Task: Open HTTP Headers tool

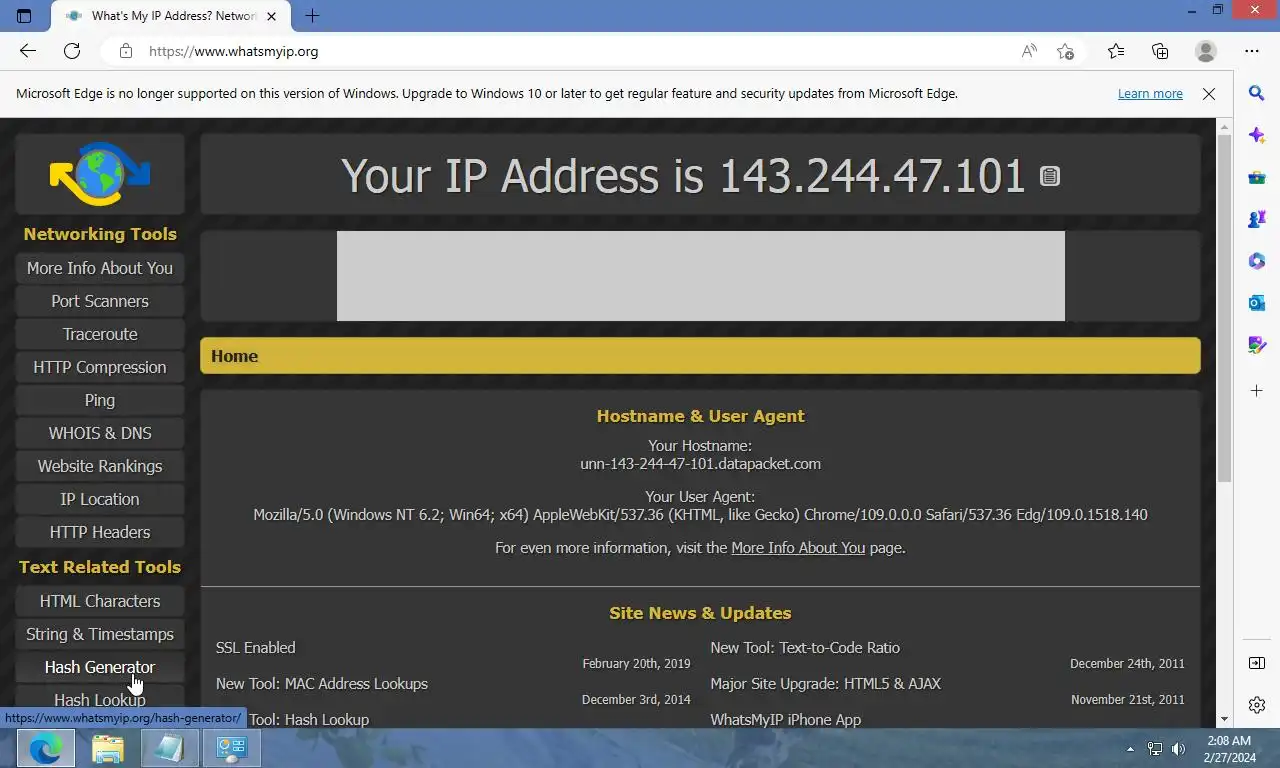Action: 100,532
